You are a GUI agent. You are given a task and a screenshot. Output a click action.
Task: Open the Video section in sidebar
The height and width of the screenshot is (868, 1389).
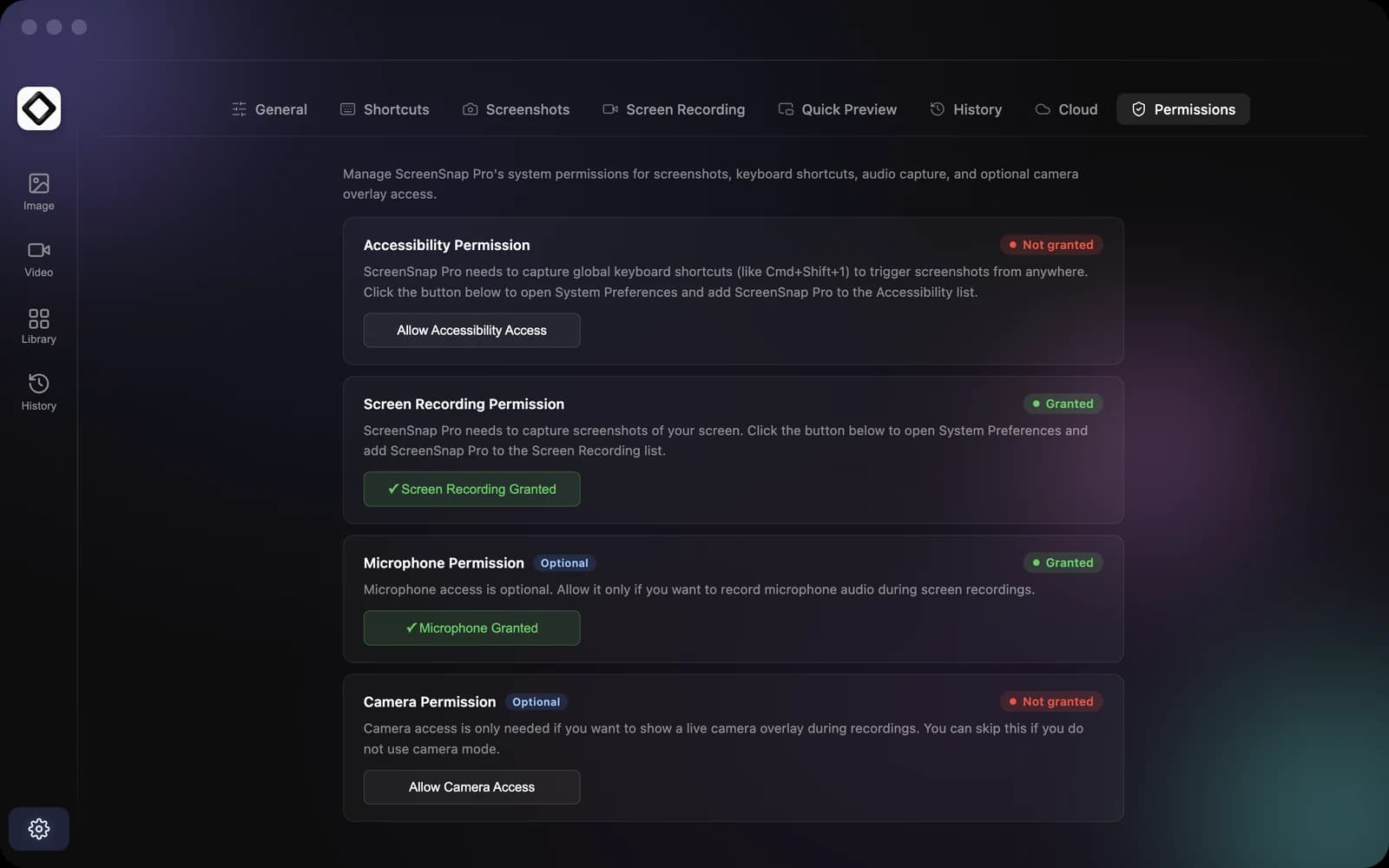(38, 259)
